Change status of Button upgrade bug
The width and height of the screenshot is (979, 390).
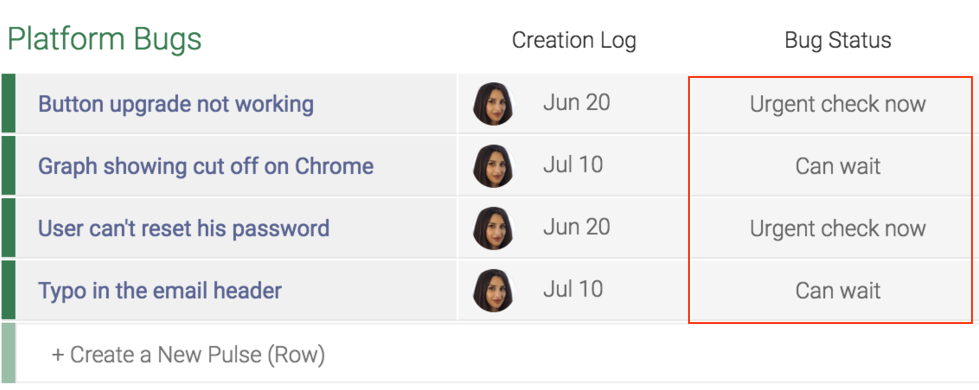(x=837, y=104)
